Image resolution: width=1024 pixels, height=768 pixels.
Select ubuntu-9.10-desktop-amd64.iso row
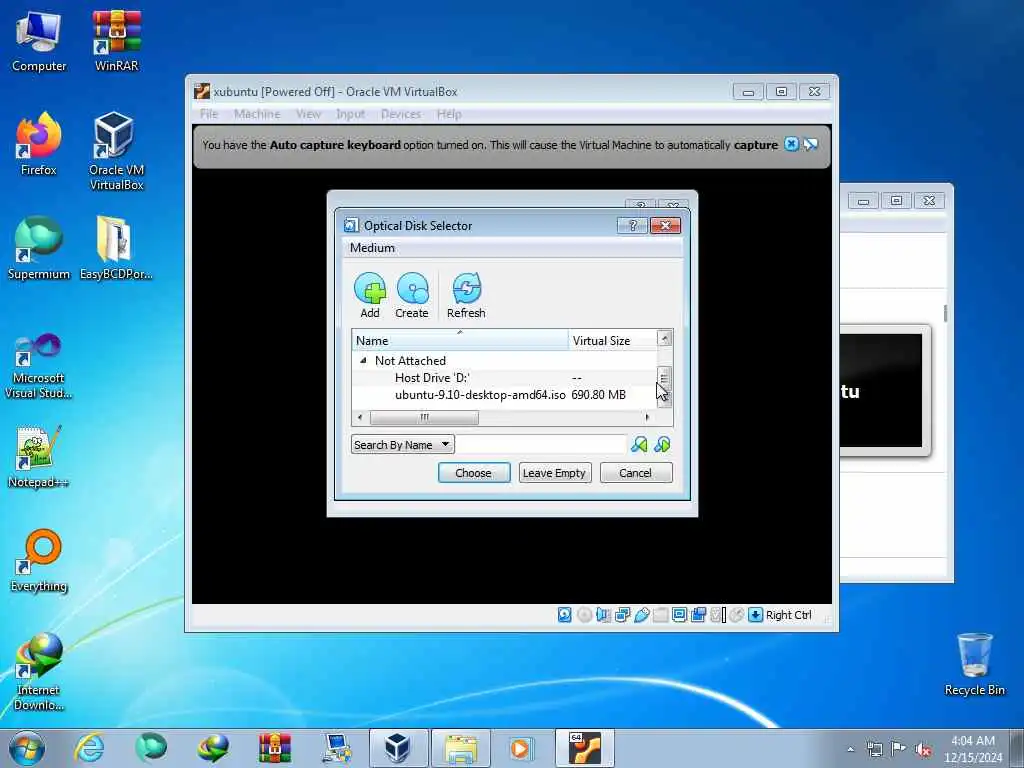coord(504,394)
